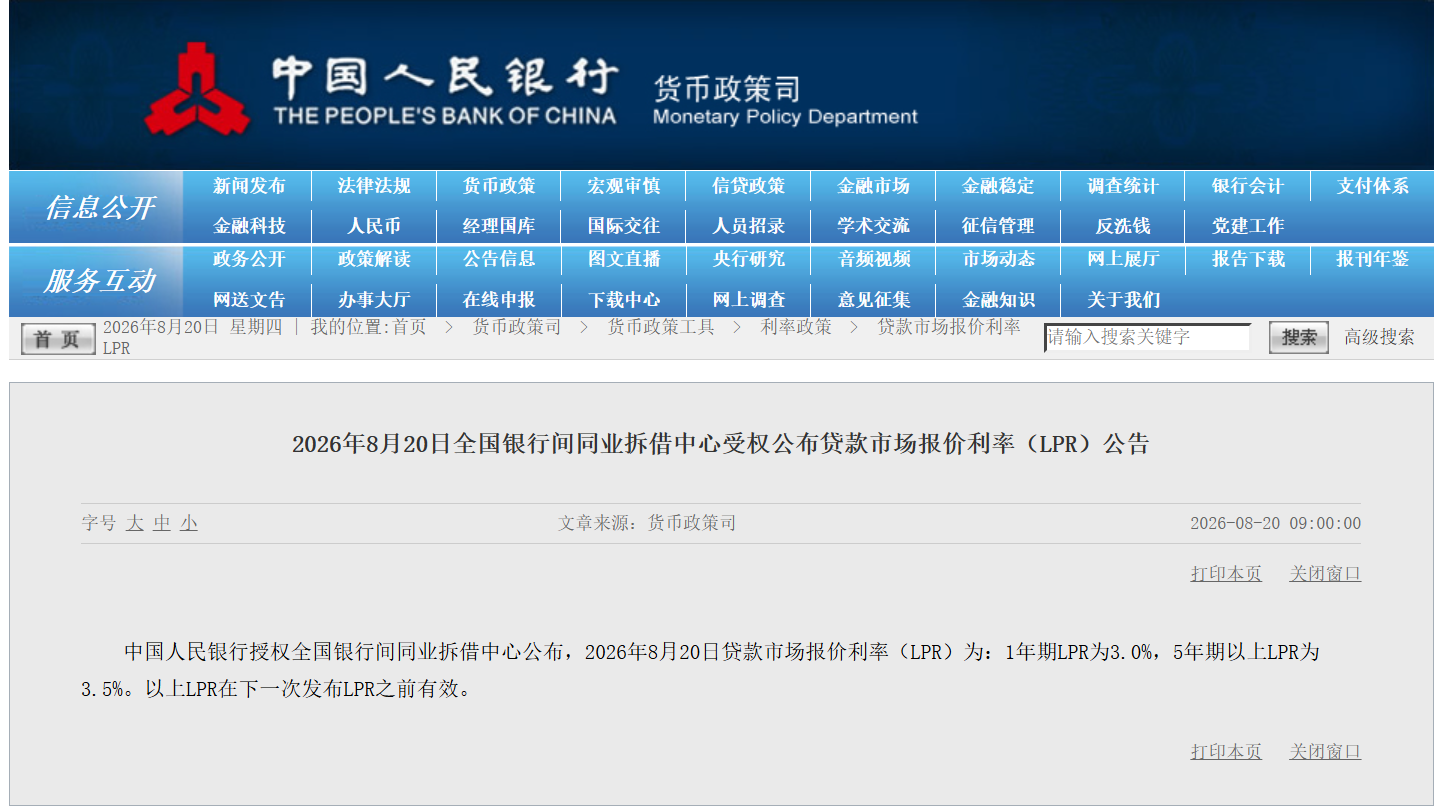Open 央行研究 section

point(749,259)
